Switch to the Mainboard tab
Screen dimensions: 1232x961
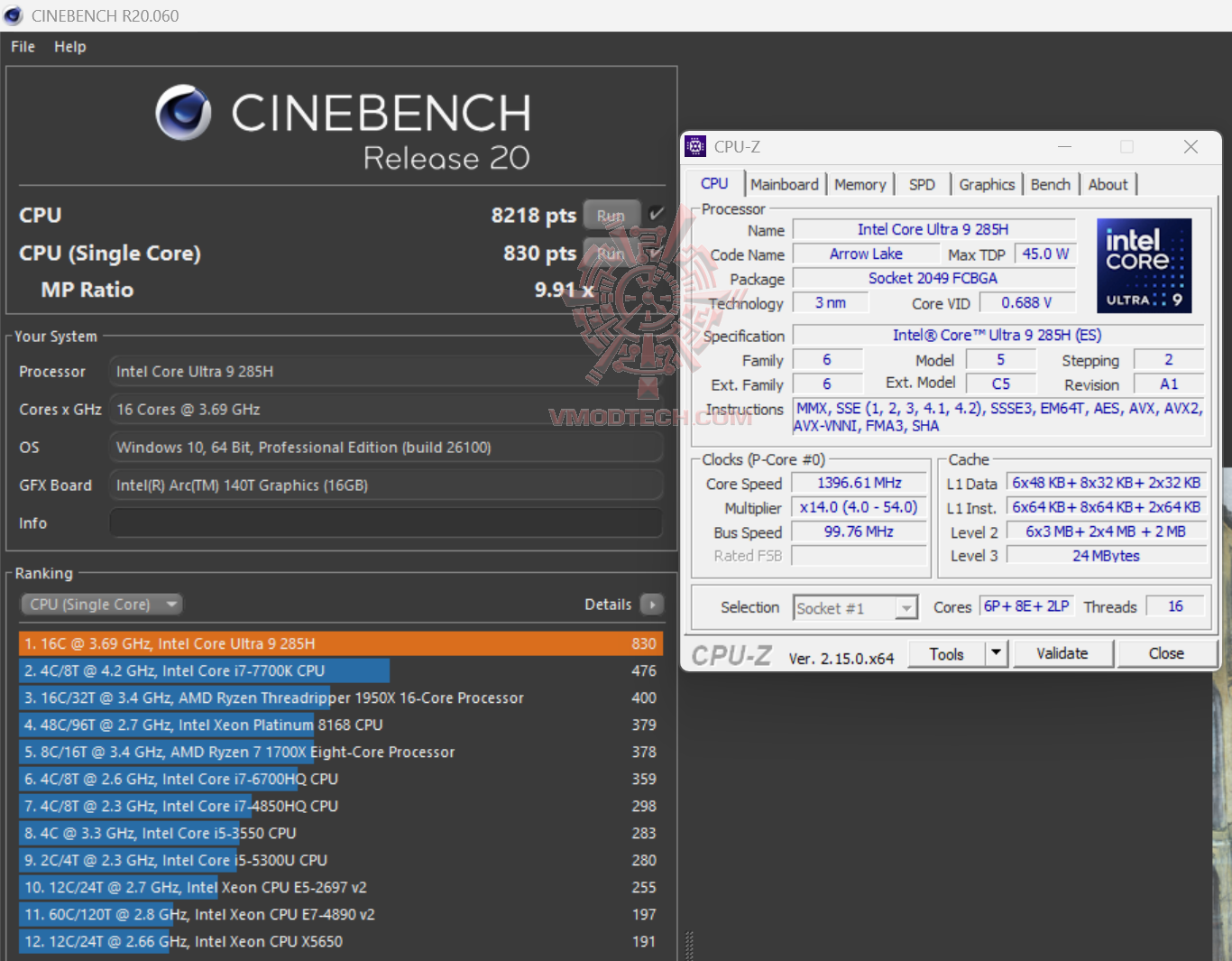(x=785, y=184)
